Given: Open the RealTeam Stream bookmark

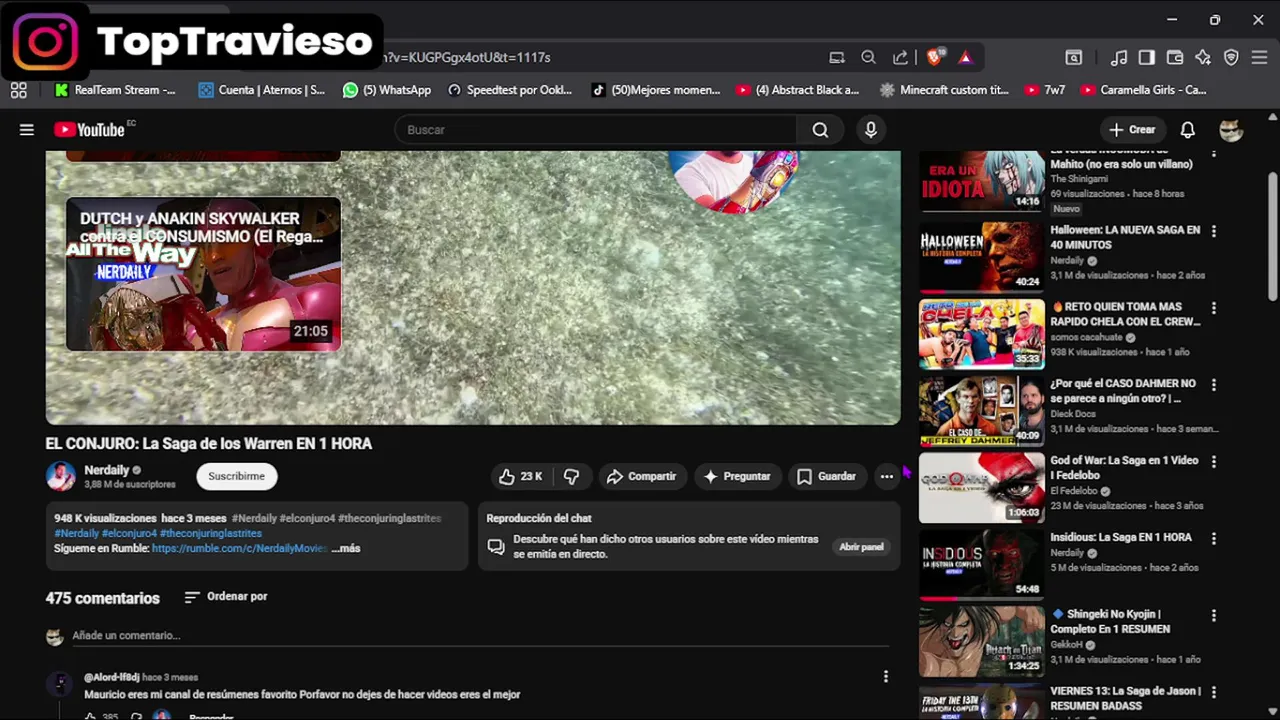Looking at the screenshot, I should [115, 90].
